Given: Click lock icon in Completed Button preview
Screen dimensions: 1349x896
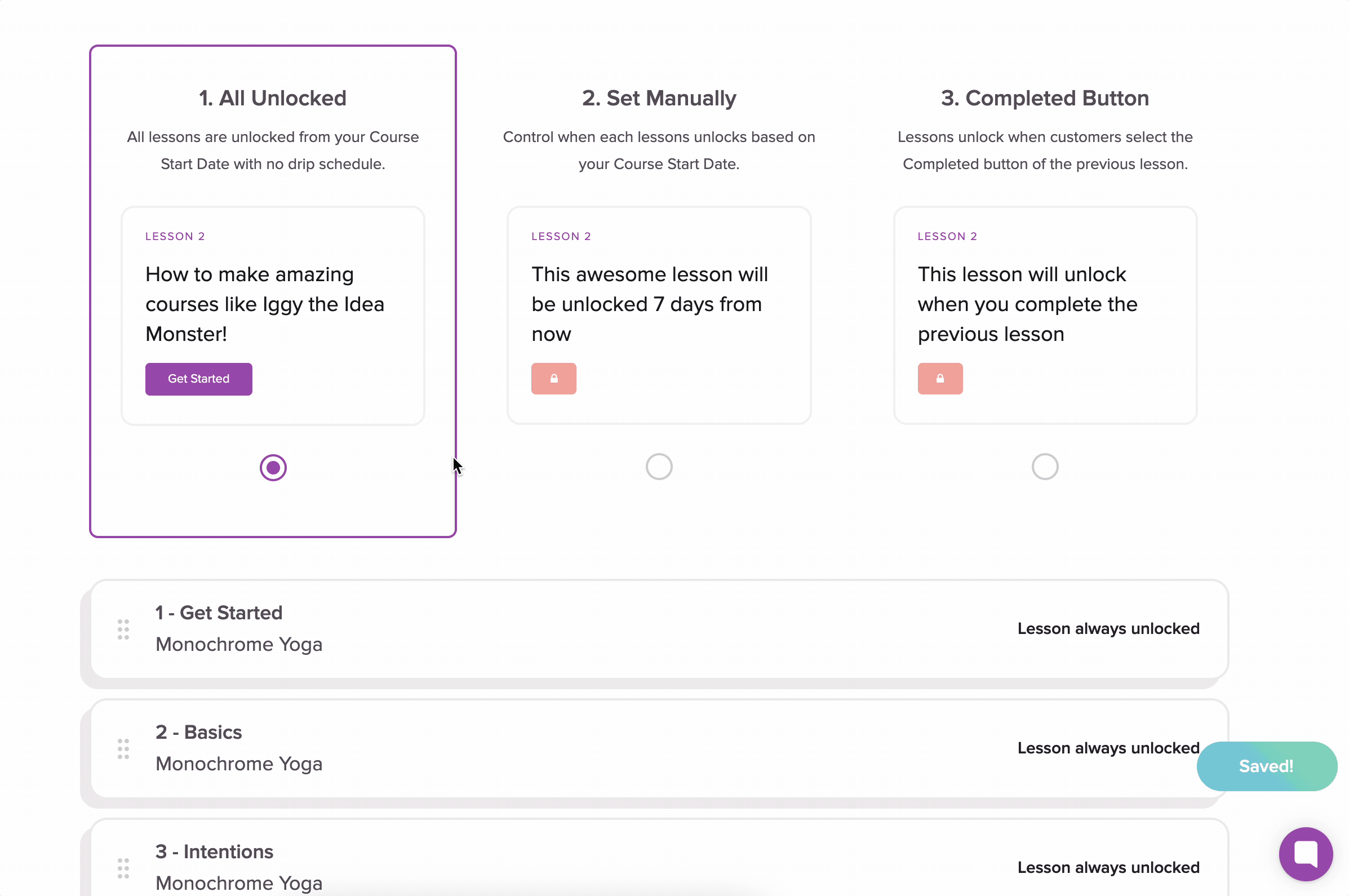Looking at the screenshot, I should click(939, 378).
